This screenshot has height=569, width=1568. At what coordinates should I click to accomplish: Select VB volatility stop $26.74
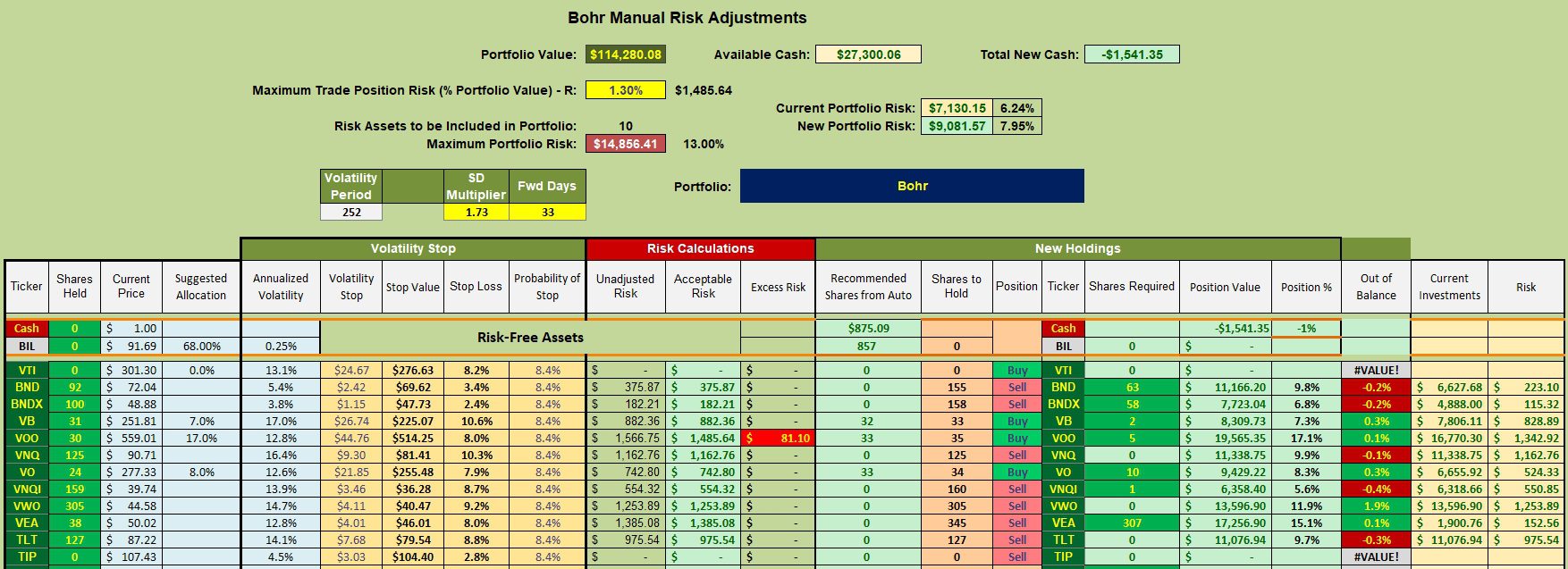point(351,422)
